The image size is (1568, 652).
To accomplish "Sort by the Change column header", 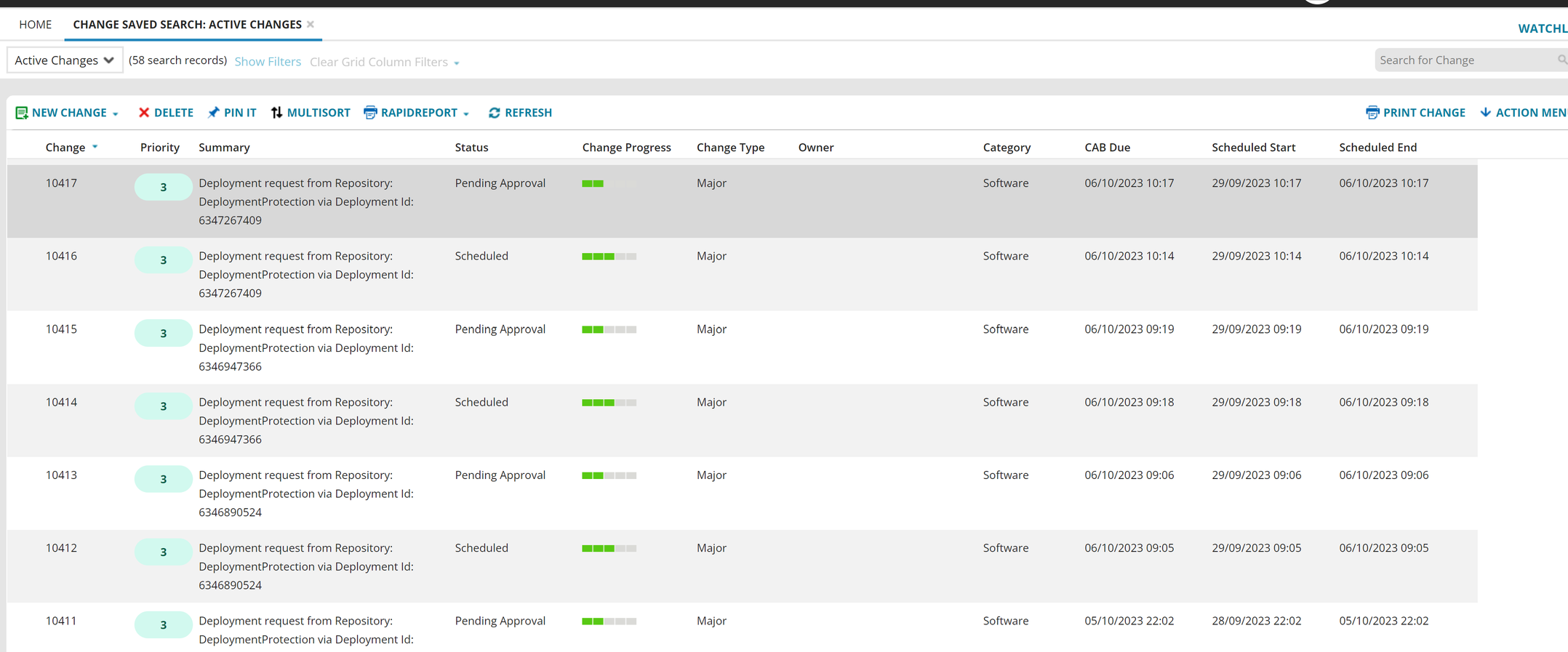I will (x=65, y=148).
